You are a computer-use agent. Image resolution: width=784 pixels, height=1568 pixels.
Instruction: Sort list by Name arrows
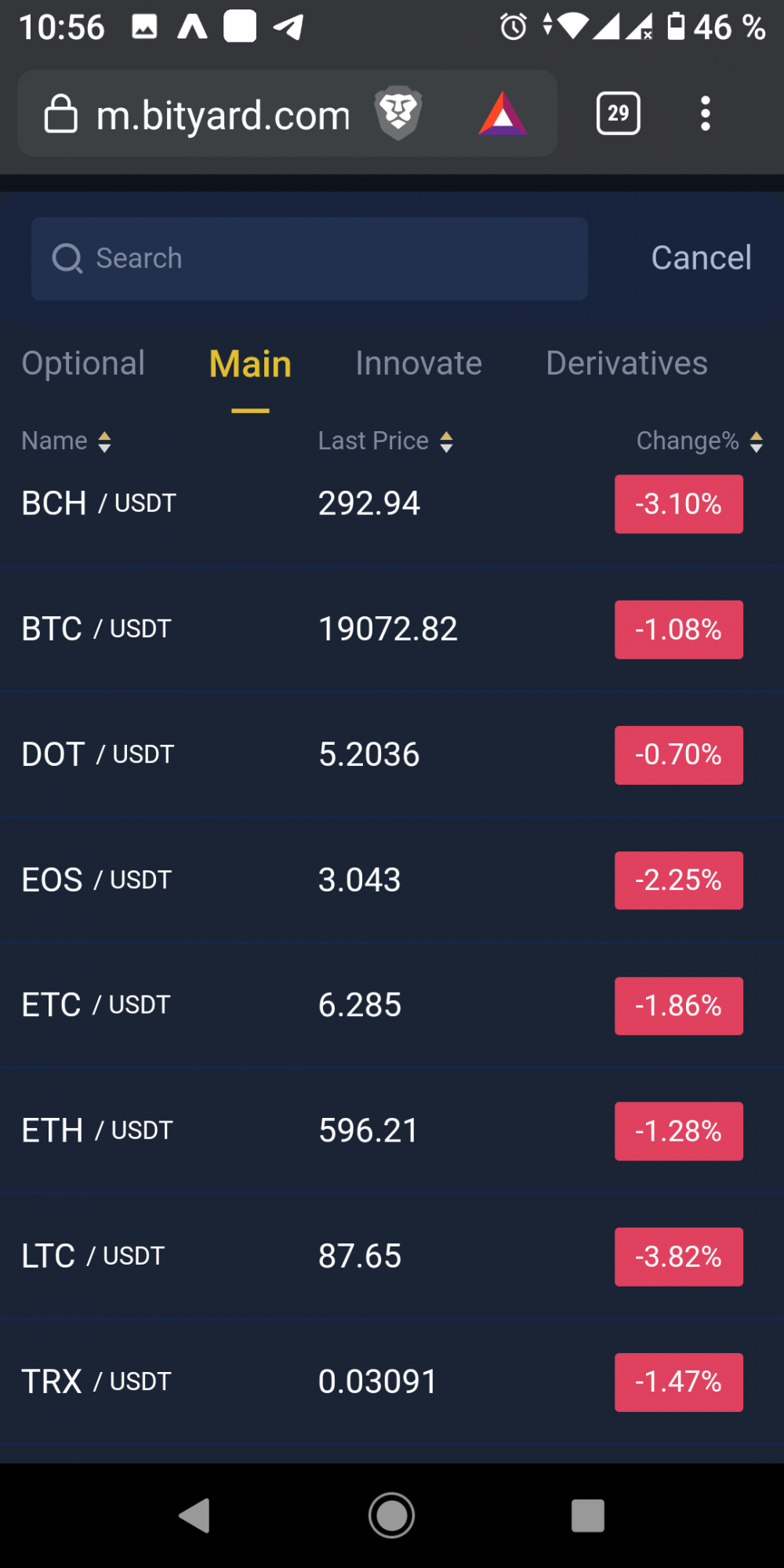[x=104, y=441]
